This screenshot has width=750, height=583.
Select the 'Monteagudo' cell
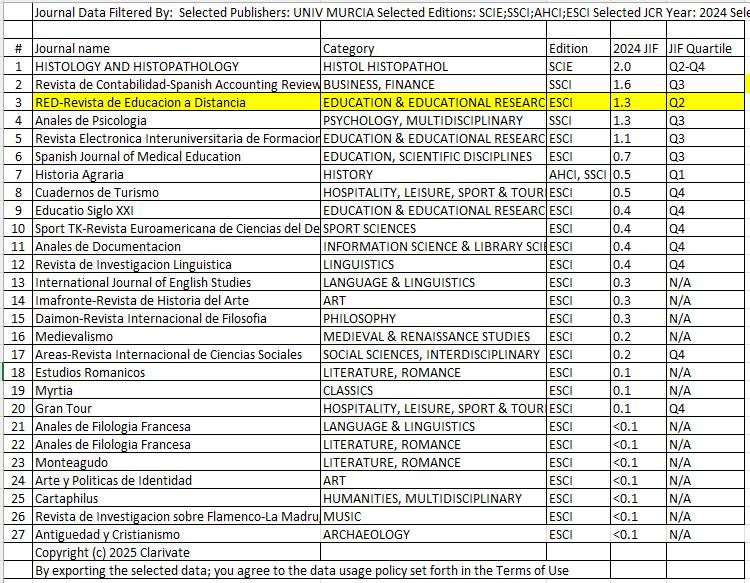tap(176, 462)
